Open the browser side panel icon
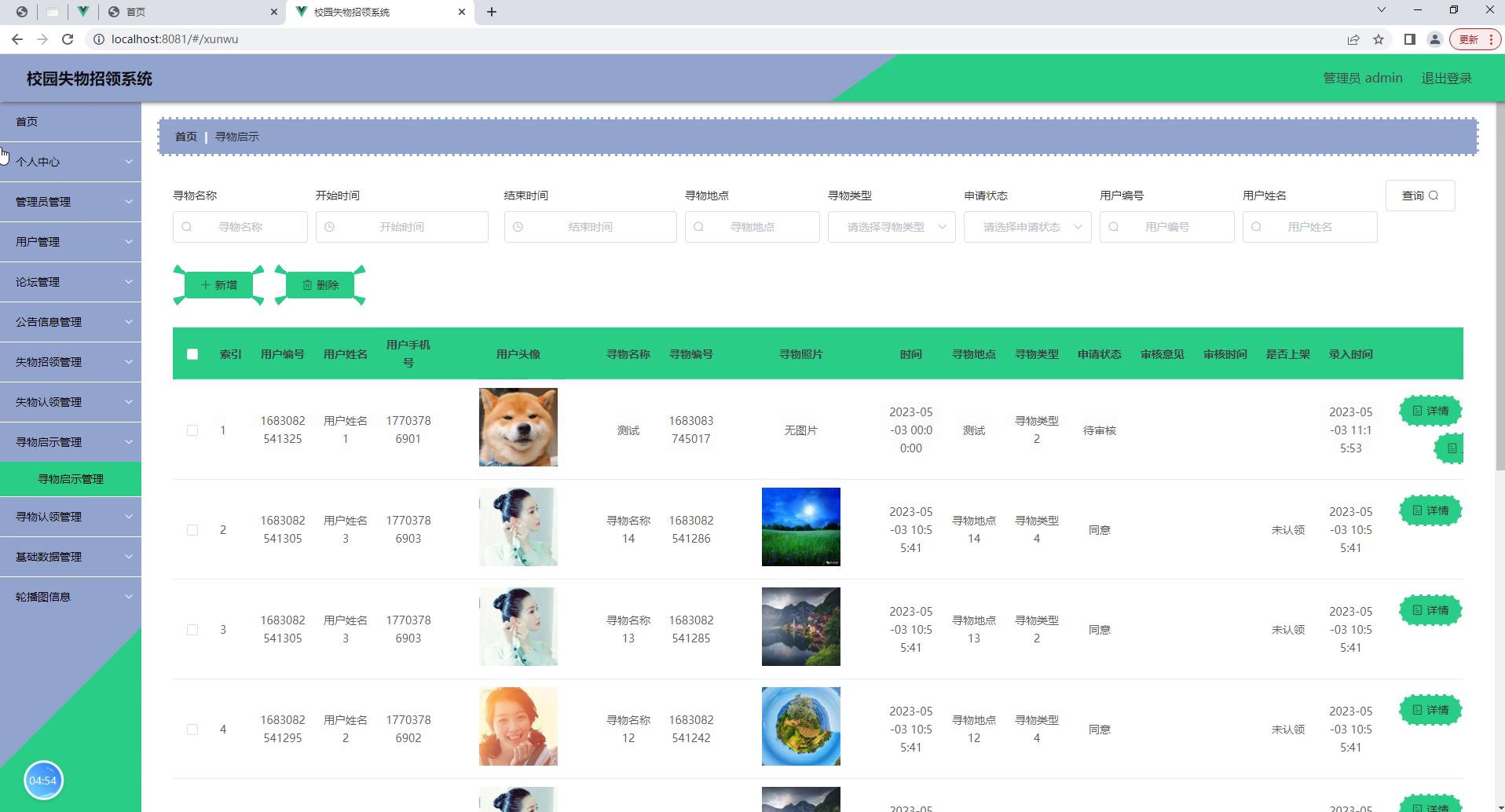This screenshot has width=1505, height=812. click(1410, 39)
